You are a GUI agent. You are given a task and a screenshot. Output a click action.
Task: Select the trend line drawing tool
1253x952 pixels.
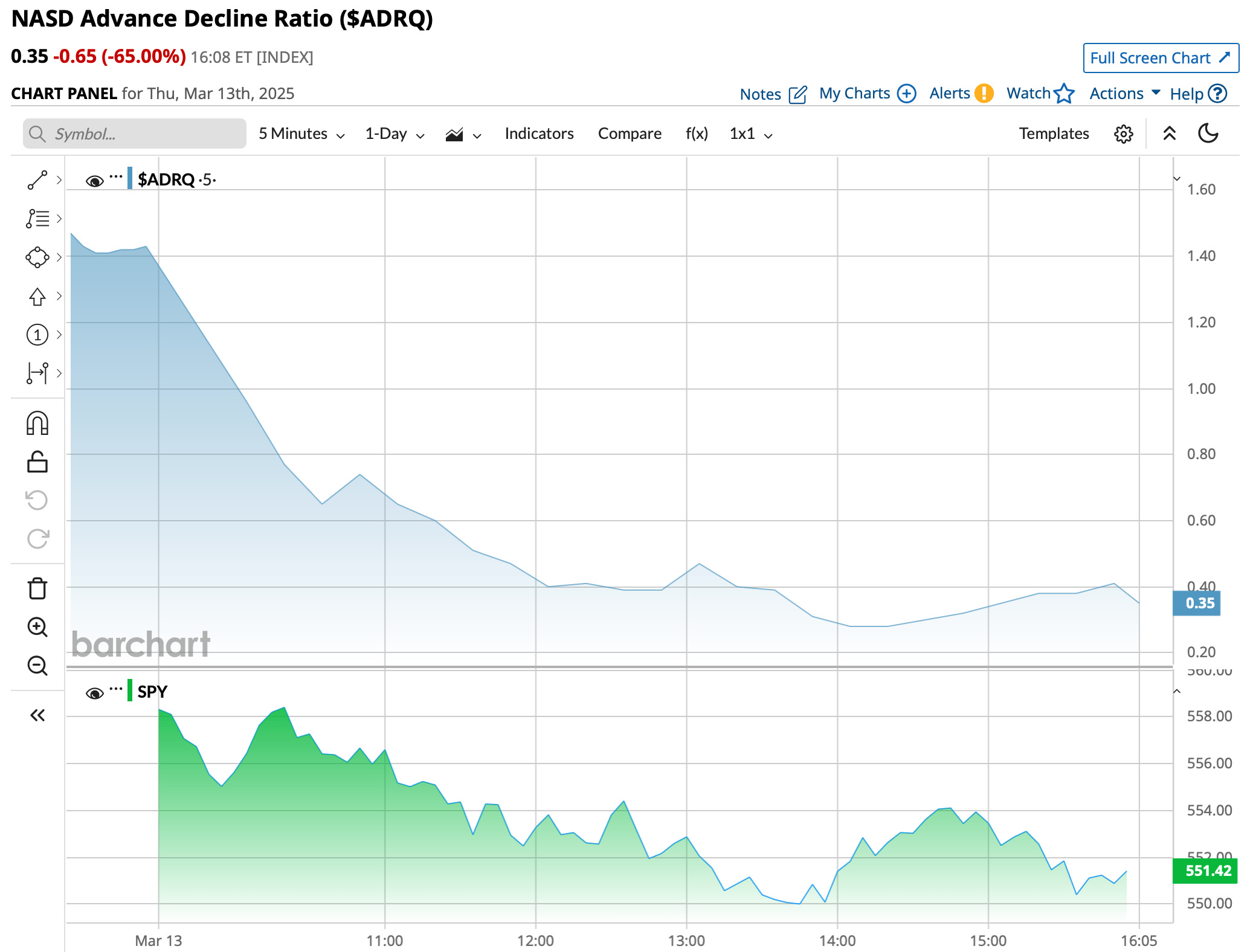tap(37, 180)
